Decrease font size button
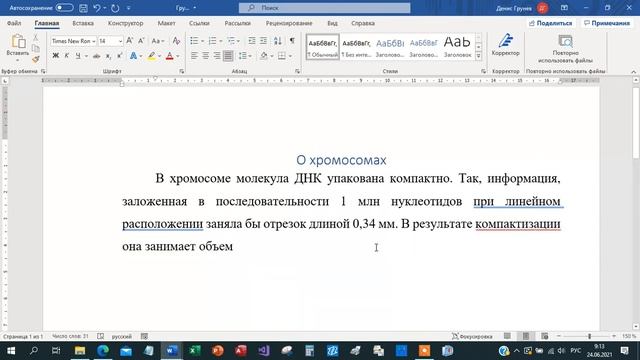 141,41
